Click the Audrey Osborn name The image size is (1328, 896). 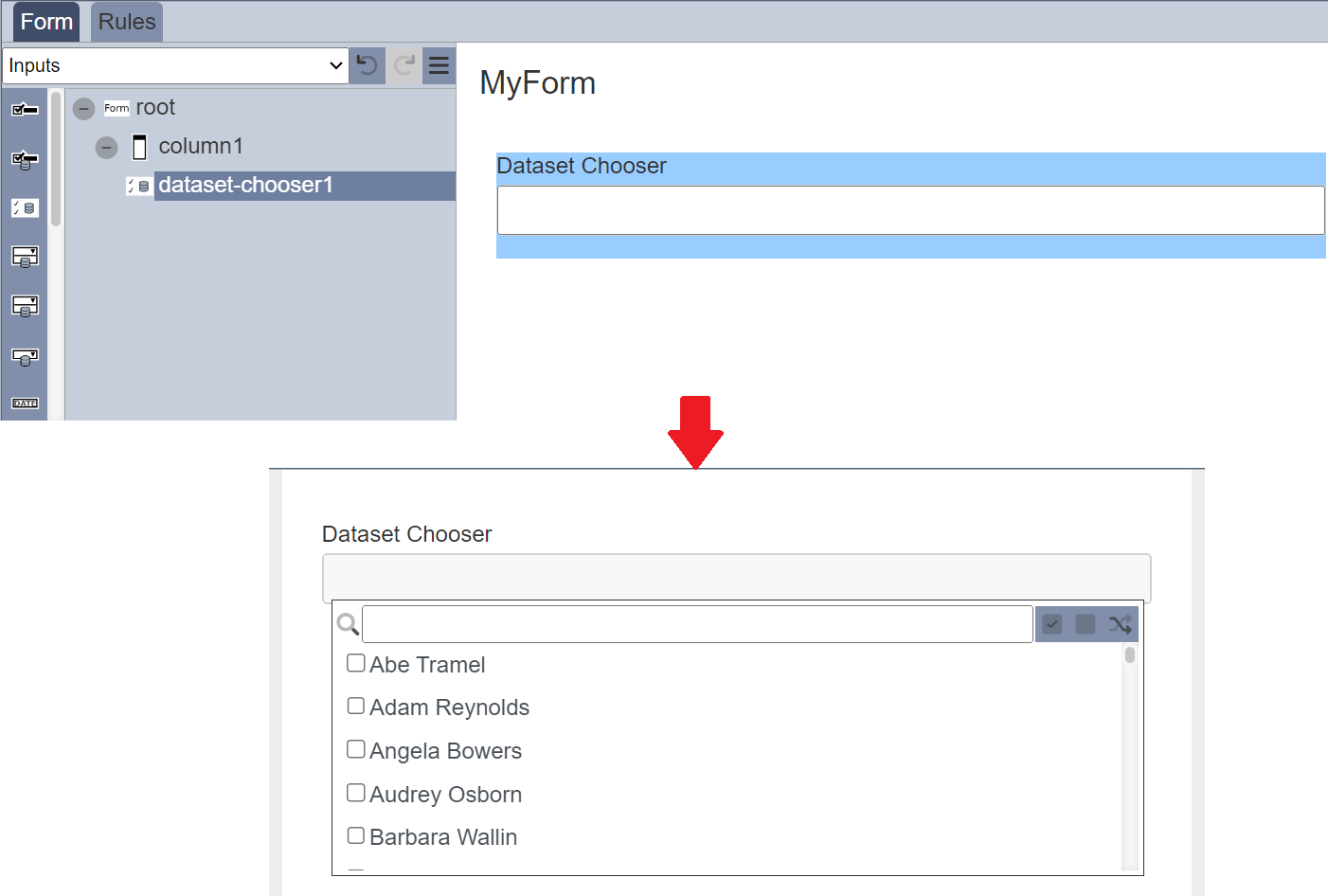(445, 795)
